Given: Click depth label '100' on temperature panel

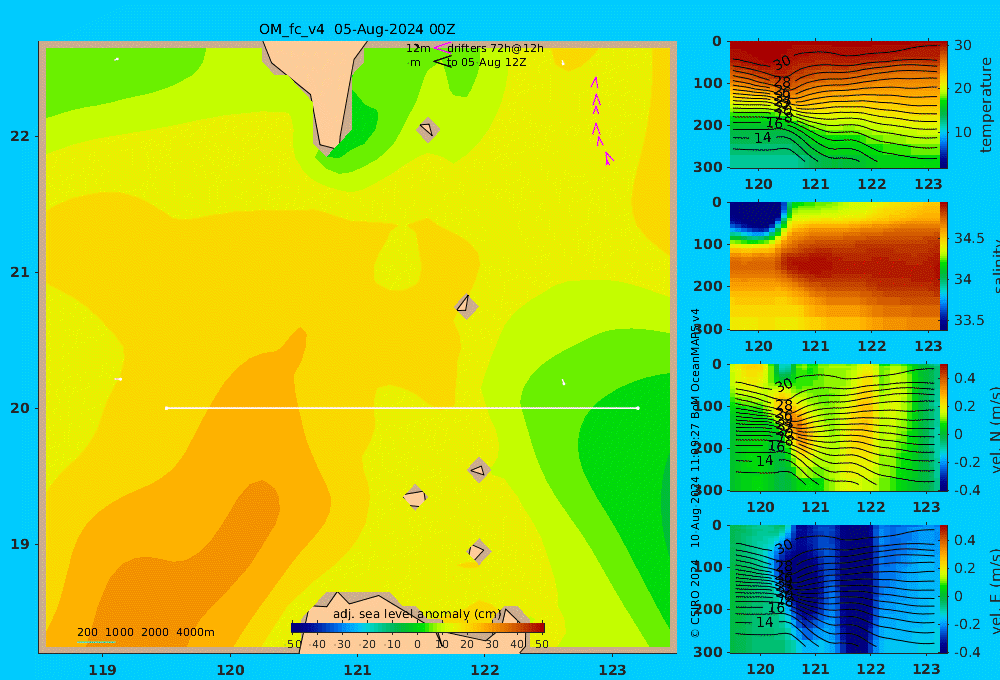Looking at the screenshot, I should pyautogui.click(x=708, y=83).
